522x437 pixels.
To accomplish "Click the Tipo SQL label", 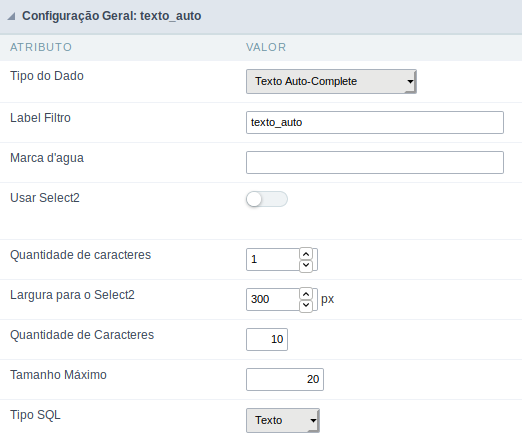I will point(35,415).
